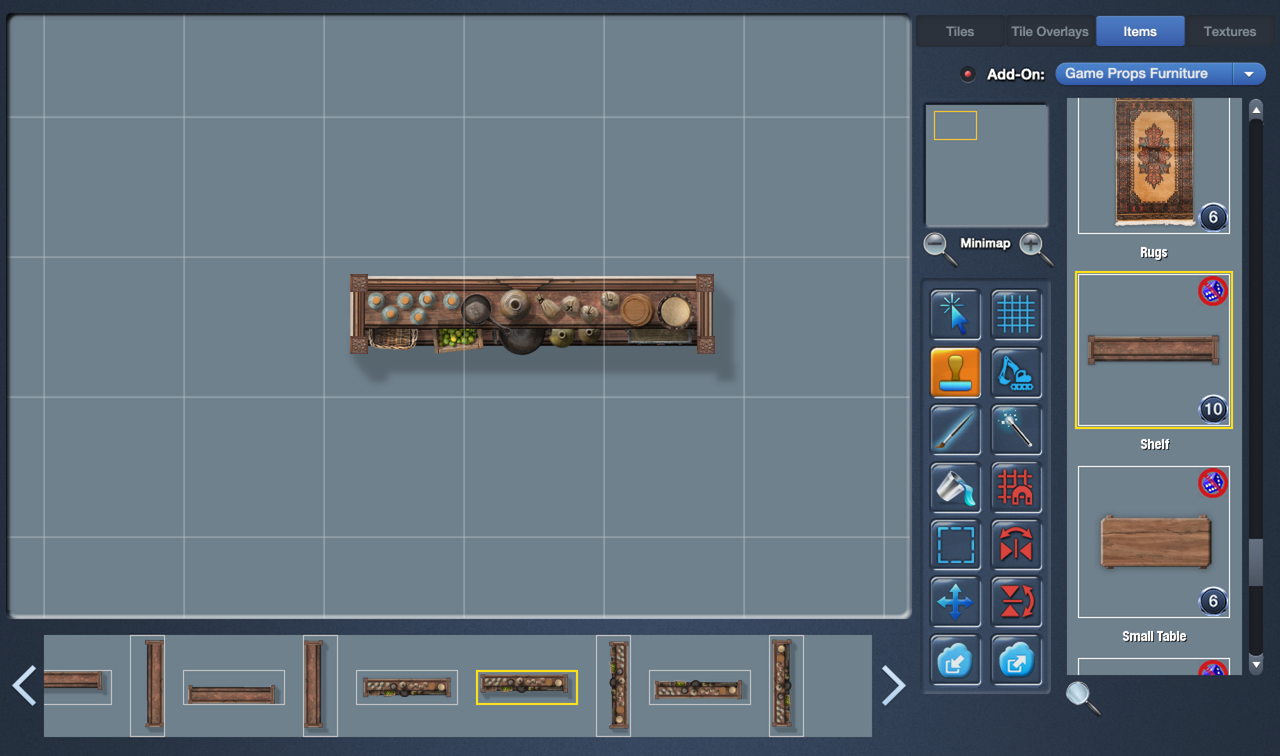Choose the excavator demolish tool
The image size is (1280, 756).
coord(1016,372)
